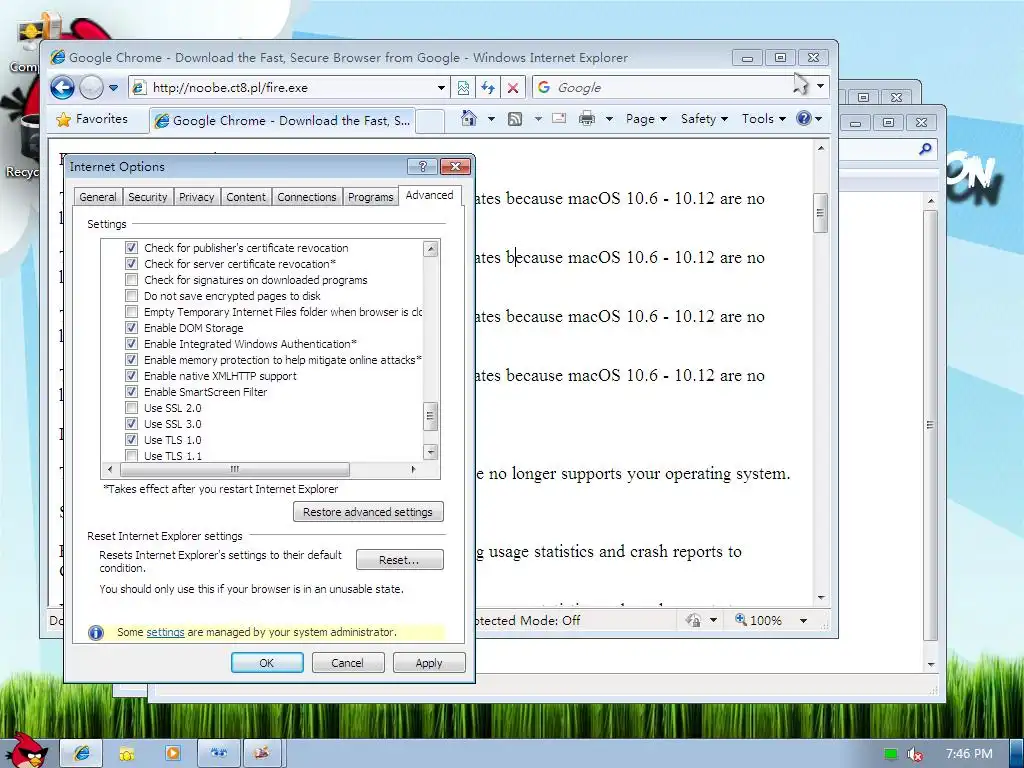Go back with the IE back arrow

point(63,87)
